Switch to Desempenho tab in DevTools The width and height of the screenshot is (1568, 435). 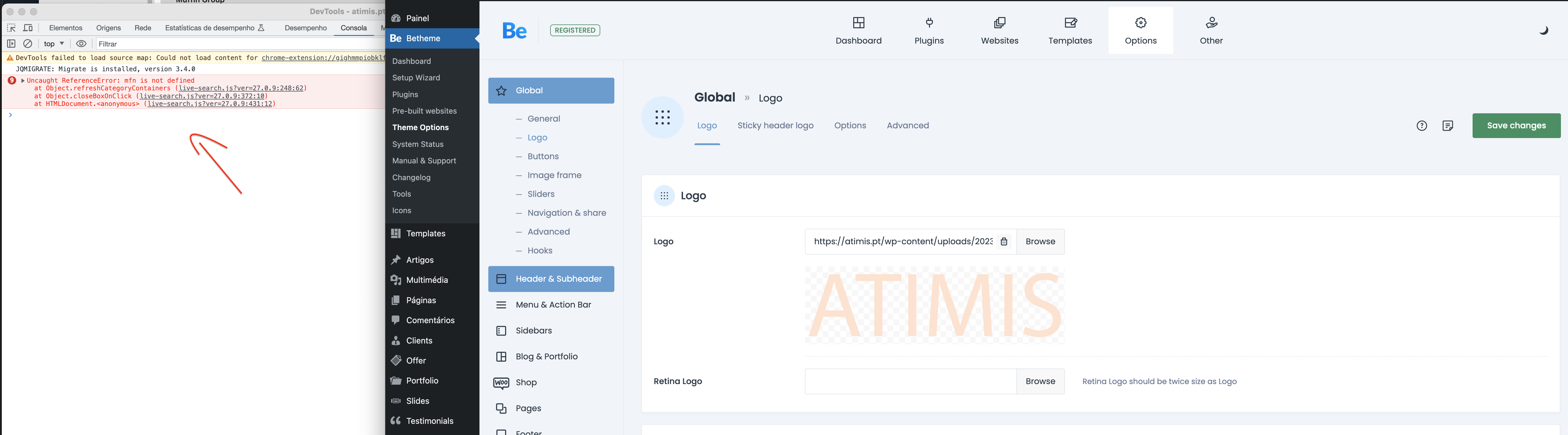point(306,28)
